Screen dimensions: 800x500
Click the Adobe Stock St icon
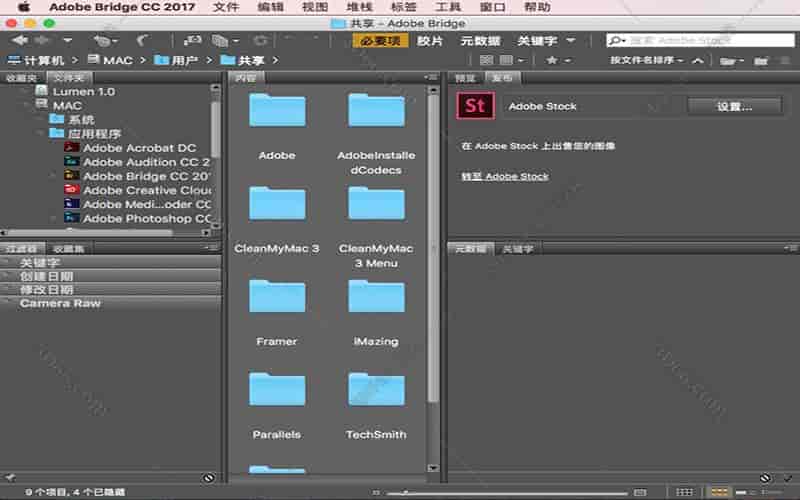[474, 106]
